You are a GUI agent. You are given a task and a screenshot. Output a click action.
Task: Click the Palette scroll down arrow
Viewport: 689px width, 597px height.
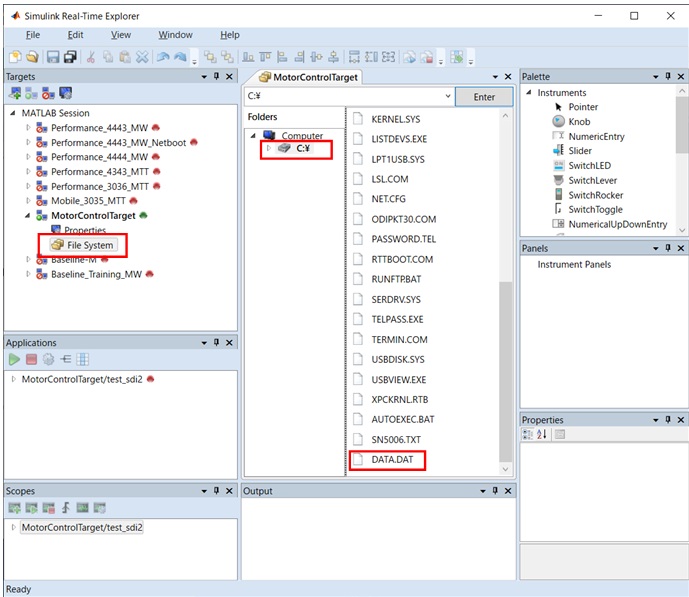pos(682,230)
